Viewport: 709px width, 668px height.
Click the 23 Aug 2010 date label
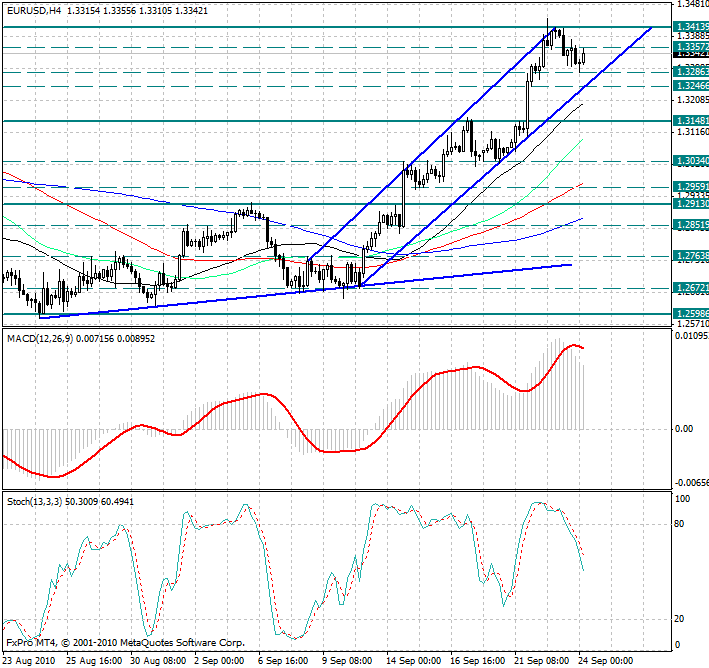click(29, 661)
